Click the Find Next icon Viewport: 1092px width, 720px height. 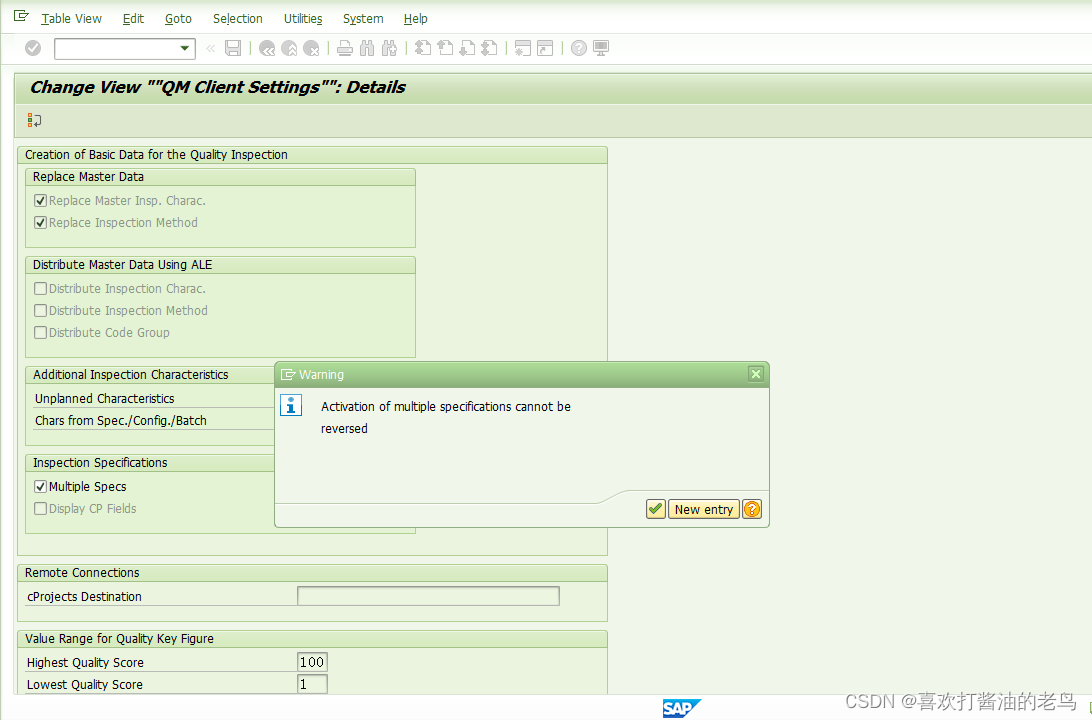[x=388, y=47]
